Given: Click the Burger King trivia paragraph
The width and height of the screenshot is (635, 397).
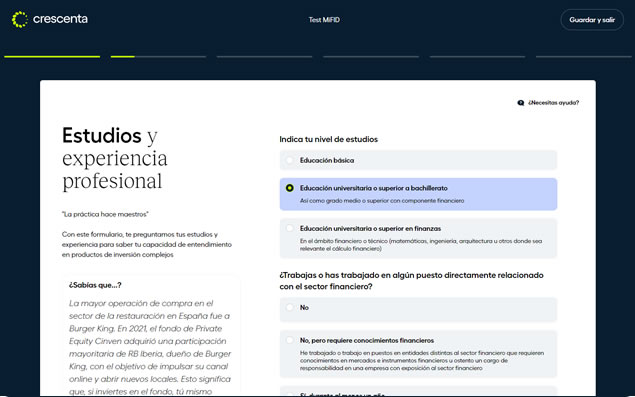Looking at the screenshot, I should pos(150,348).
